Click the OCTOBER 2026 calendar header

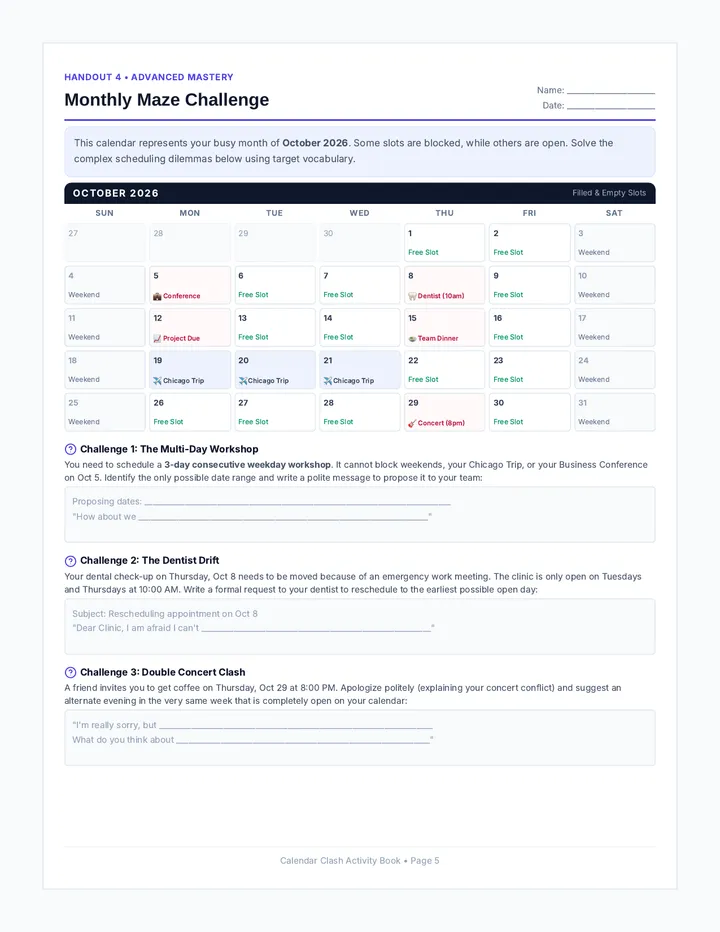point(360,193)
